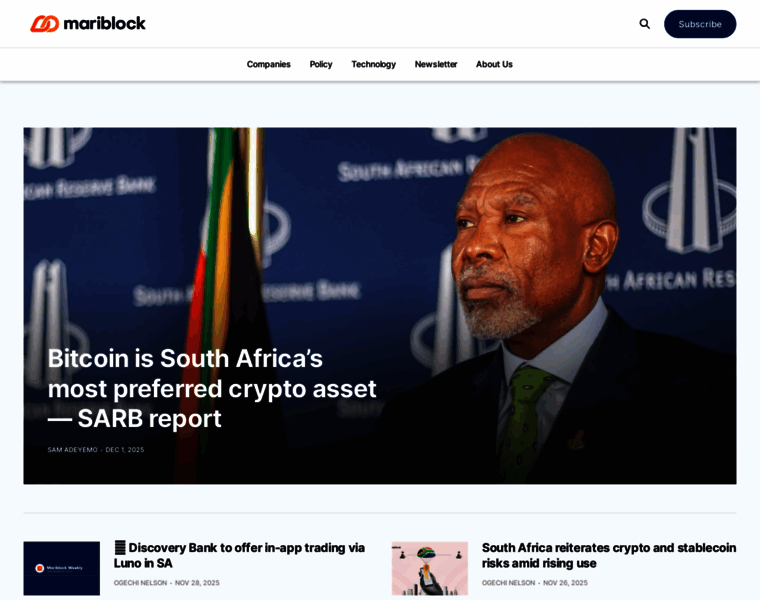The width and height of the screenshot is (760, 600).
Task: Open the Technology menu item
Action: coord(374,64)
